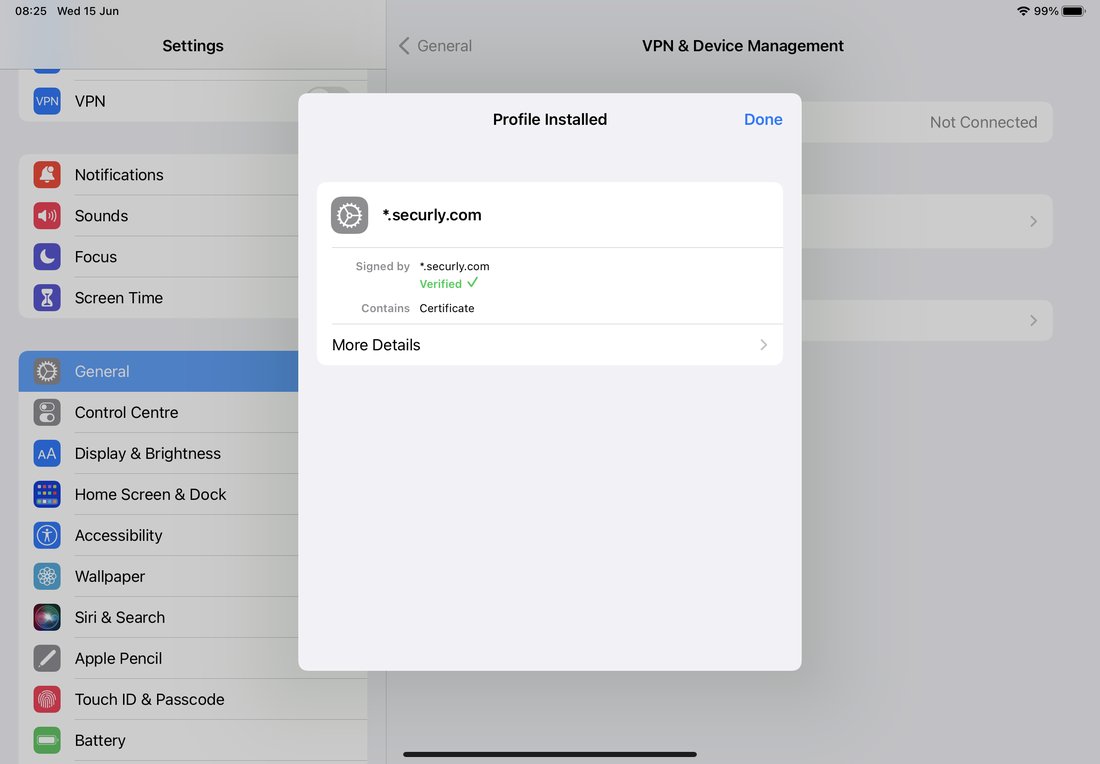Tap the Notifications bell icon
This screenshot has height=764, width=1100.
(x=47, y=175)
